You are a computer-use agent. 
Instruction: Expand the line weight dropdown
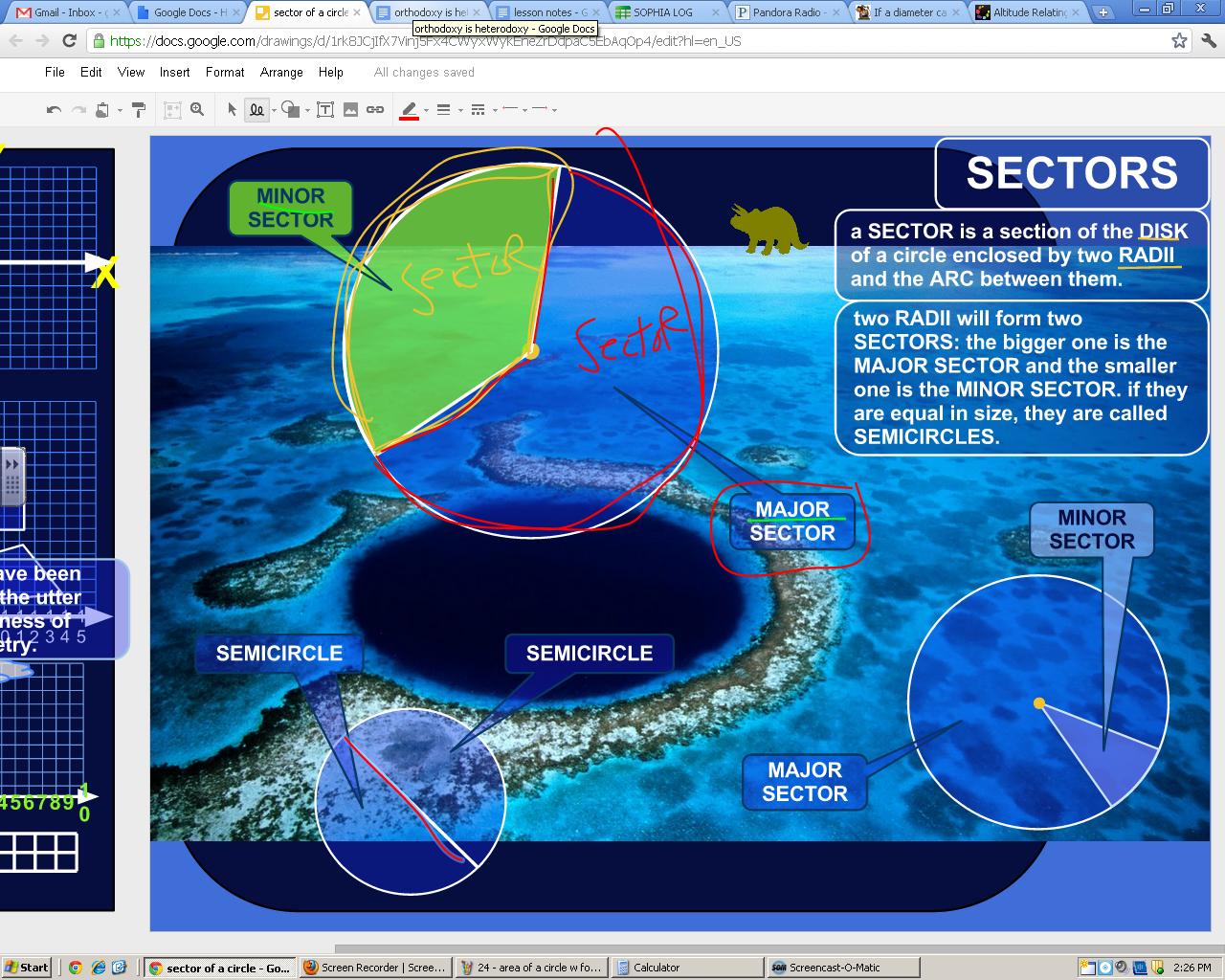(x=461, y=109)
